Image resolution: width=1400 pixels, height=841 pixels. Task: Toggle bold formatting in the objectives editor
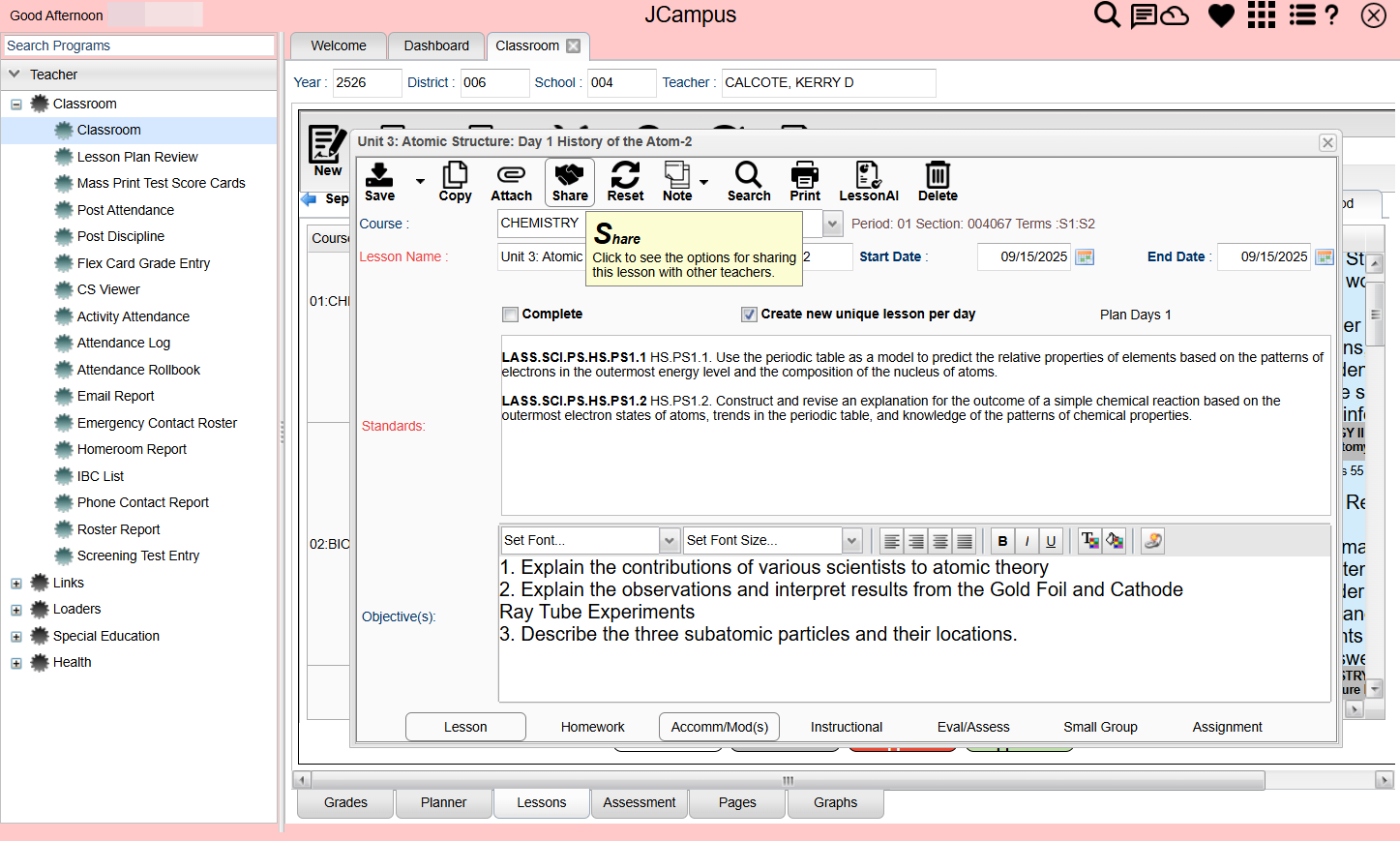click(x=1002, y=541)
